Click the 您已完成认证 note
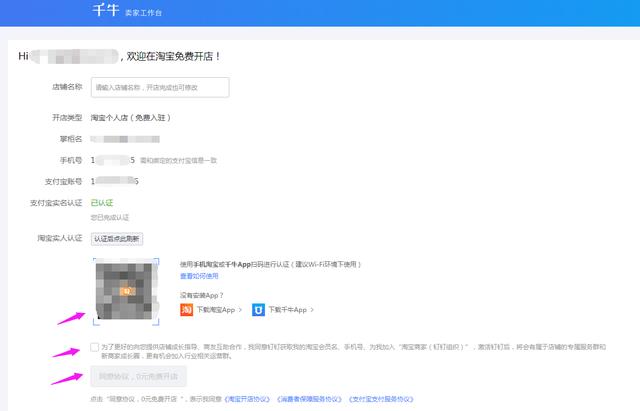The height and width of the screenshot is (411, 640). (110, 218)
